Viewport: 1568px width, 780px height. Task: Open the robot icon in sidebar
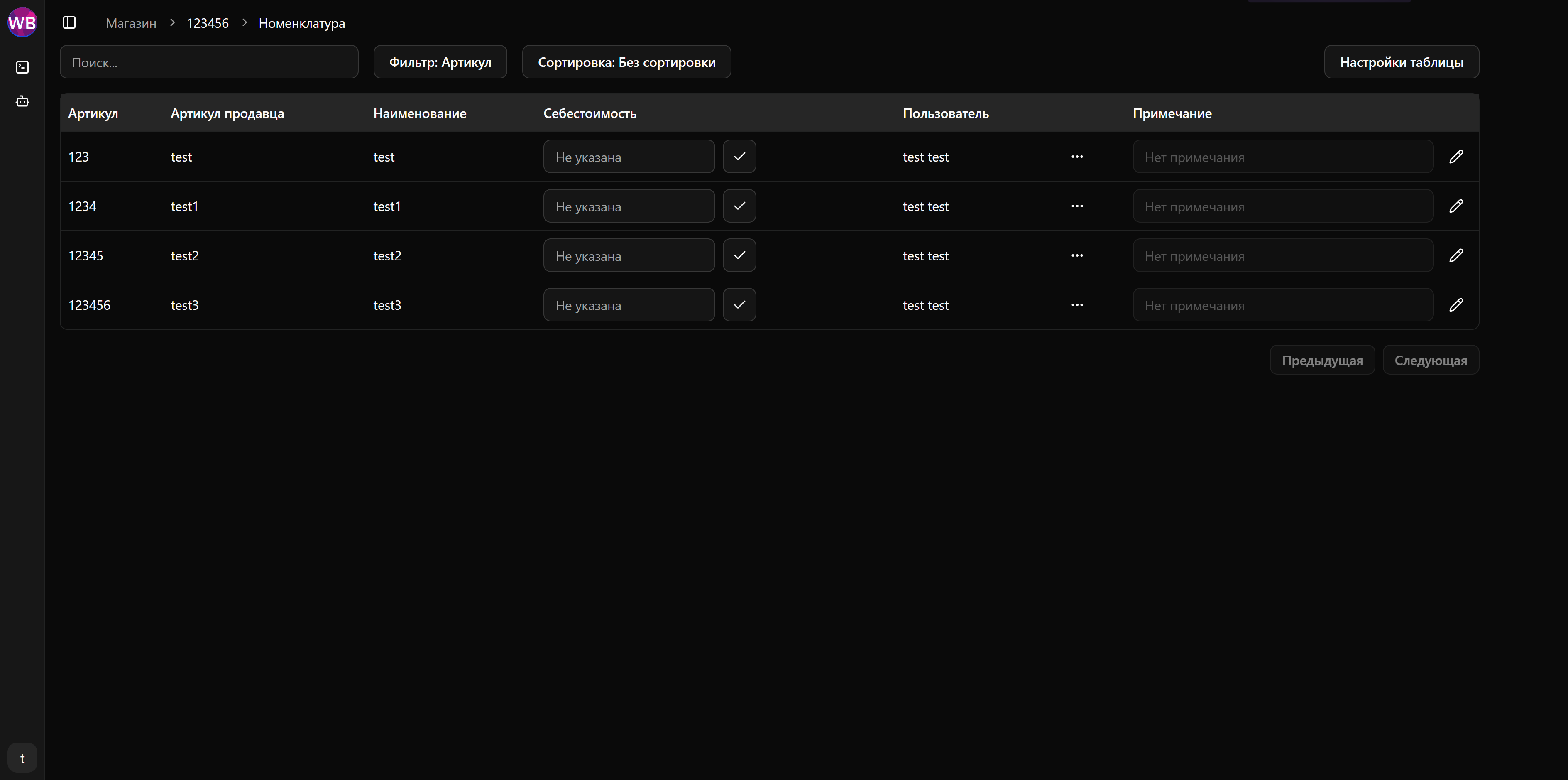click(22, 101)
